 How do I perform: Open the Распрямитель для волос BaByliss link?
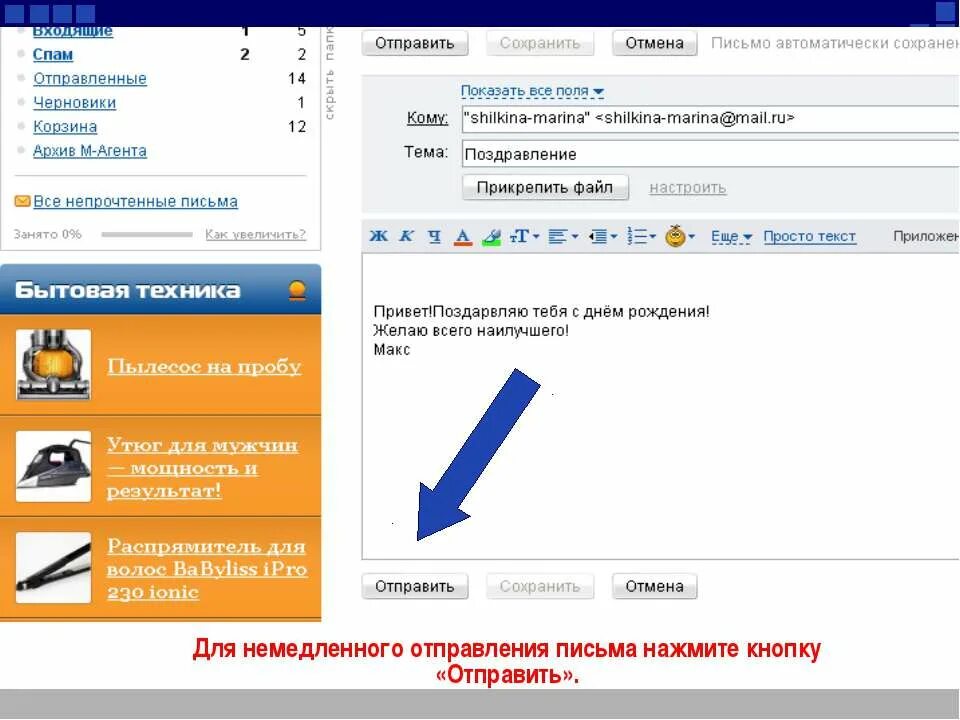click(207, 569)
